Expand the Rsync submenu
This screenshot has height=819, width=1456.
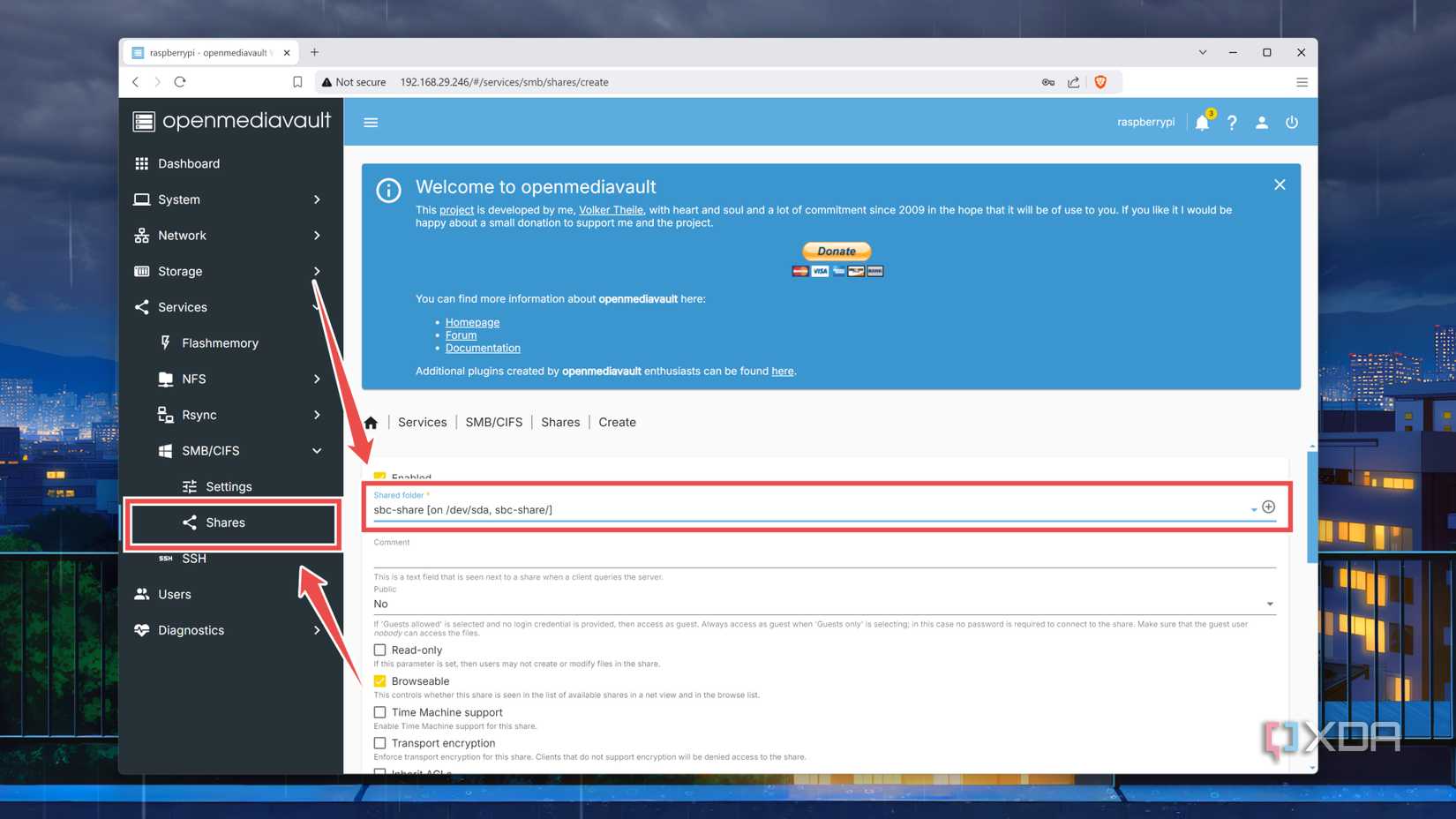pos(231,415)
